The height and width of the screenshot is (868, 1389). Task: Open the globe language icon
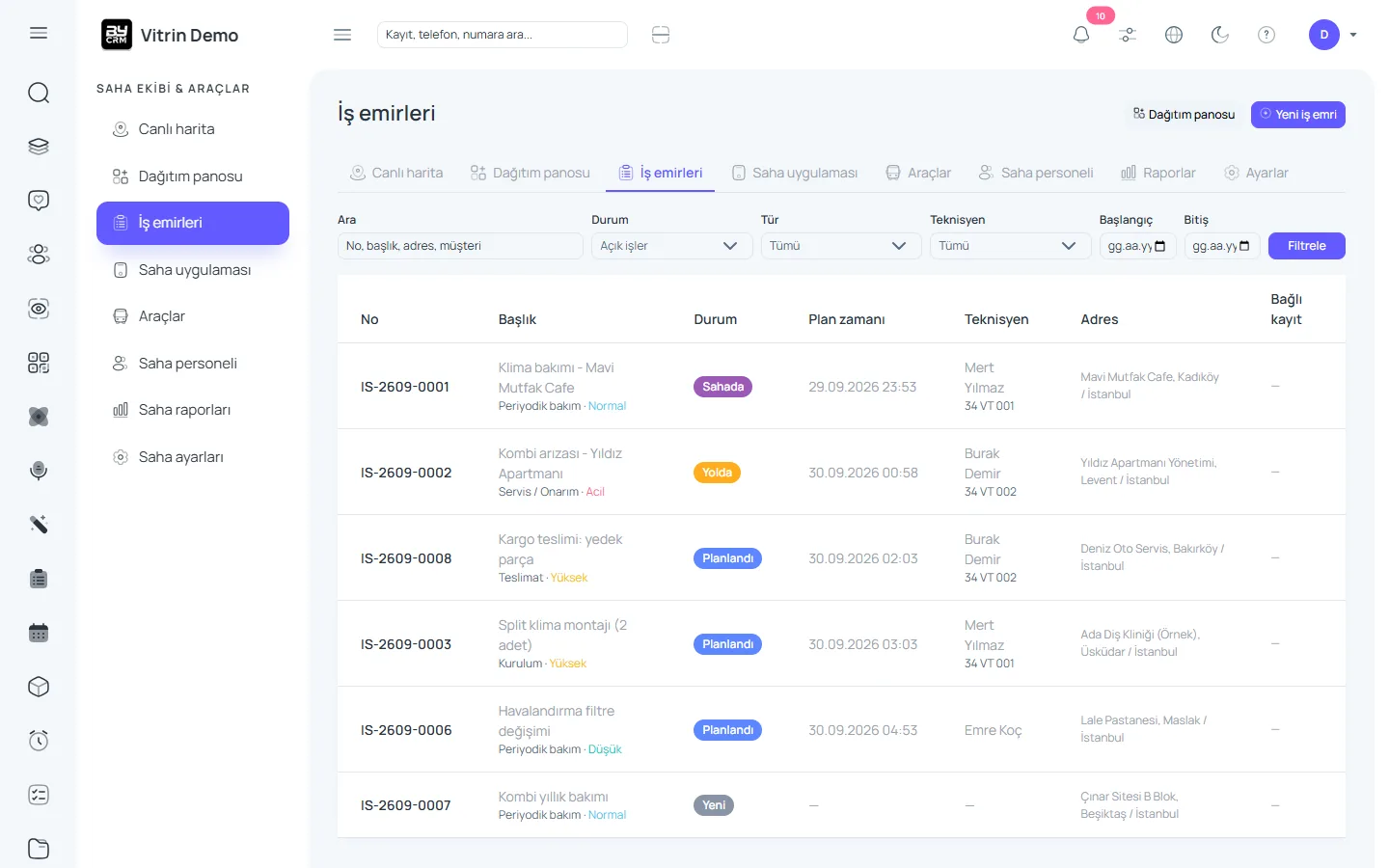(1174, 35)
